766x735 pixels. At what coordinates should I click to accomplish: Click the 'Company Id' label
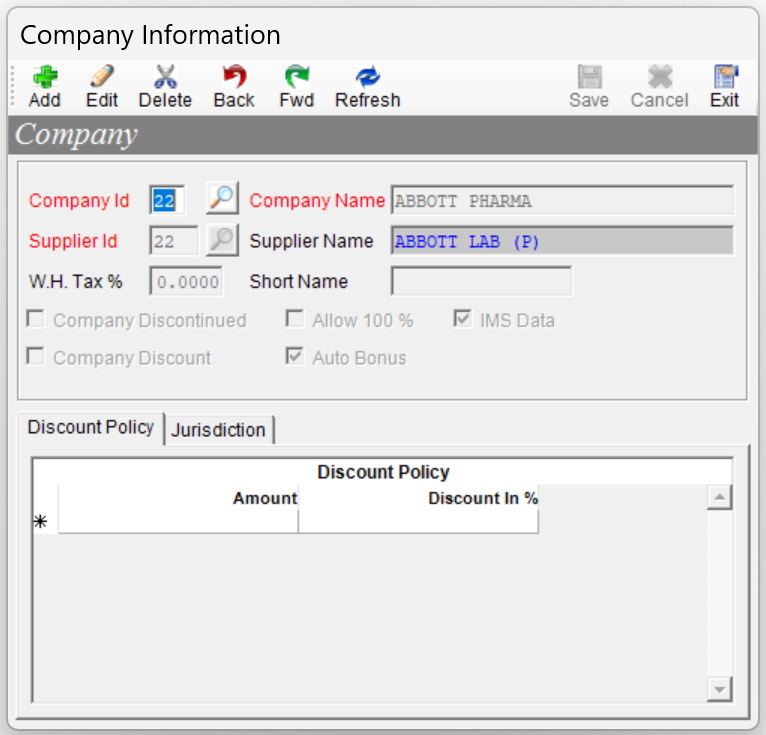(x=79, y=200)
